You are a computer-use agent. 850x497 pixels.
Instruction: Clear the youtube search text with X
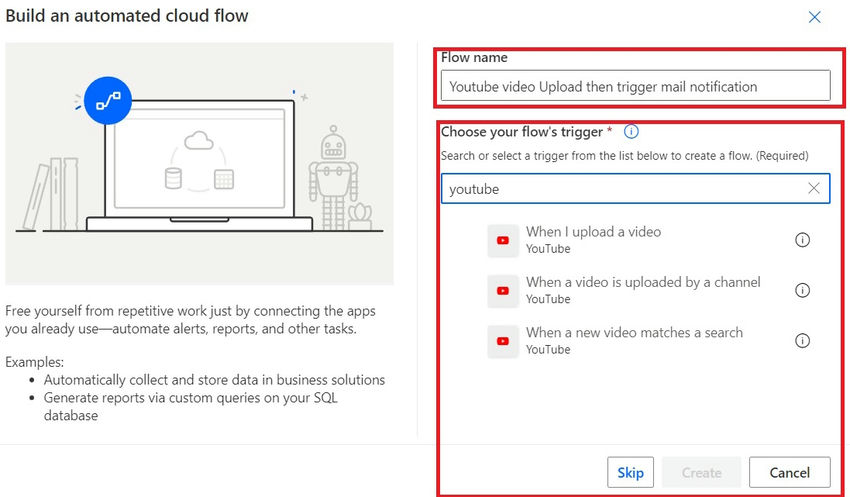pyautogui.click(x=814, y=188)
